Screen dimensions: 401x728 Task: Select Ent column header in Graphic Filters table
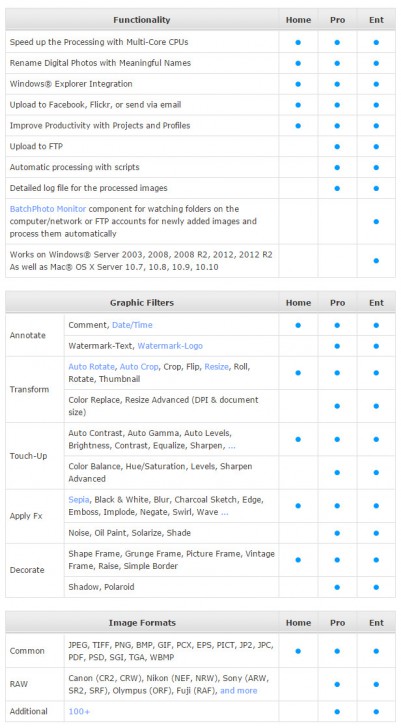pos(376,303)
